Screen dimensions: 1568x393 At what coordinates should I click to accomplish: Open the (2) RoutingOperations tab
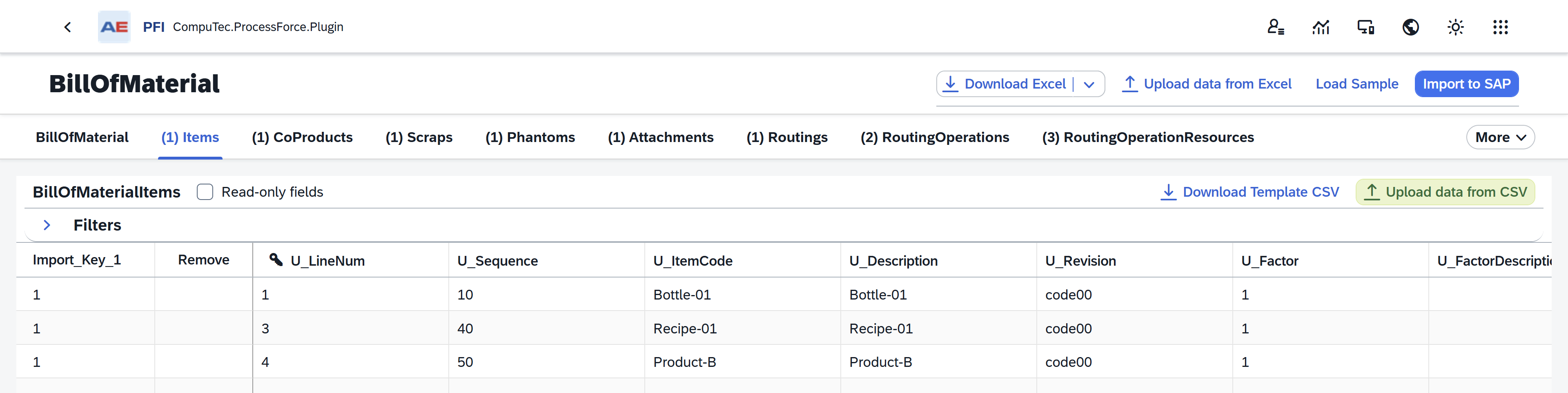(935, 138)
